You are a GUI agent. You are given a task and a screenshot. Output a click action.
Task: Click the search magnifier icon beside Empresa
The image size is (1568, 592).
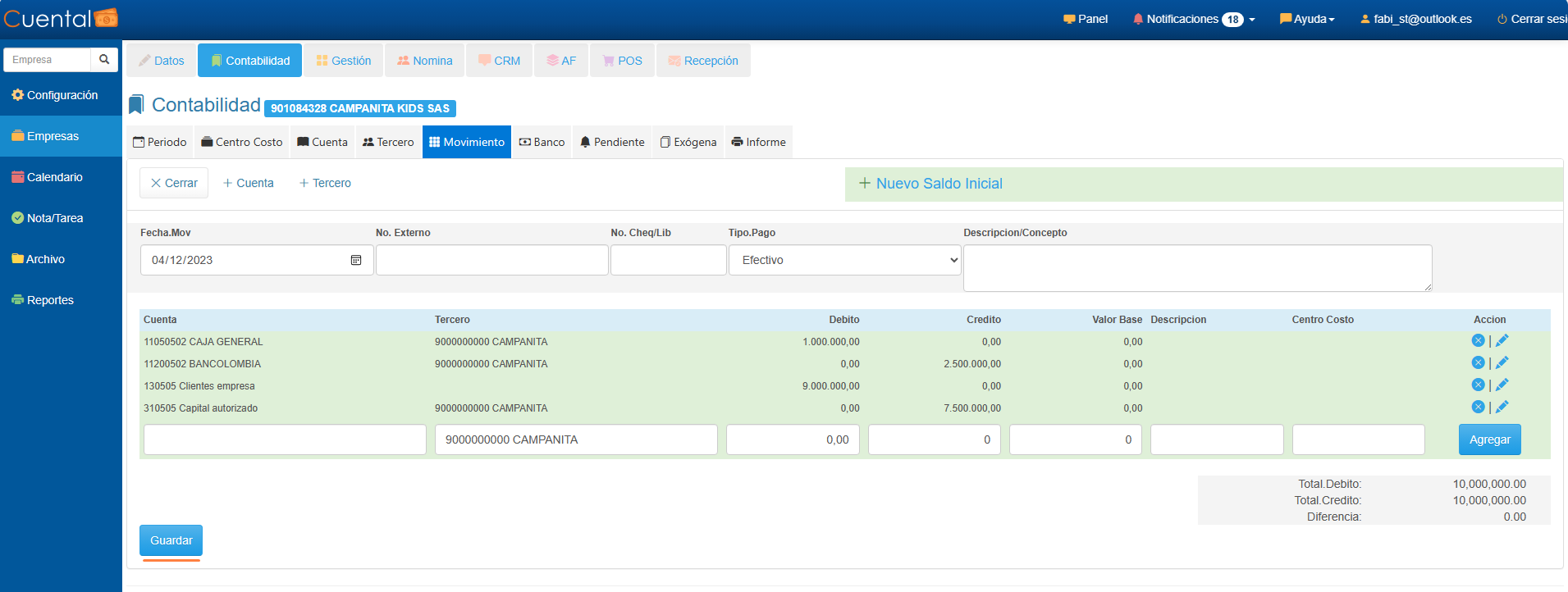[104, 60]
